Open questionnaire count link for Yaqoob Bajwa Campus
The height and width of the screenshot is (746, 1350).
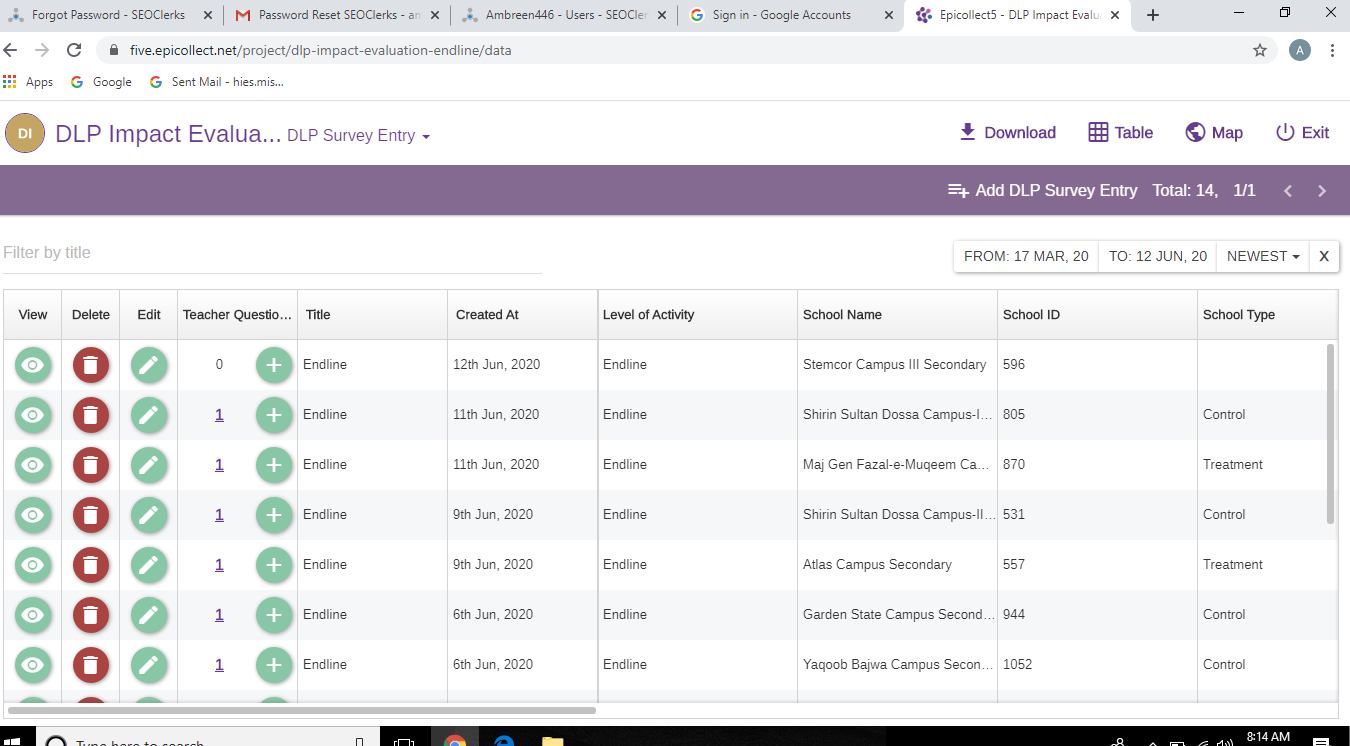[x=219, y=665]
